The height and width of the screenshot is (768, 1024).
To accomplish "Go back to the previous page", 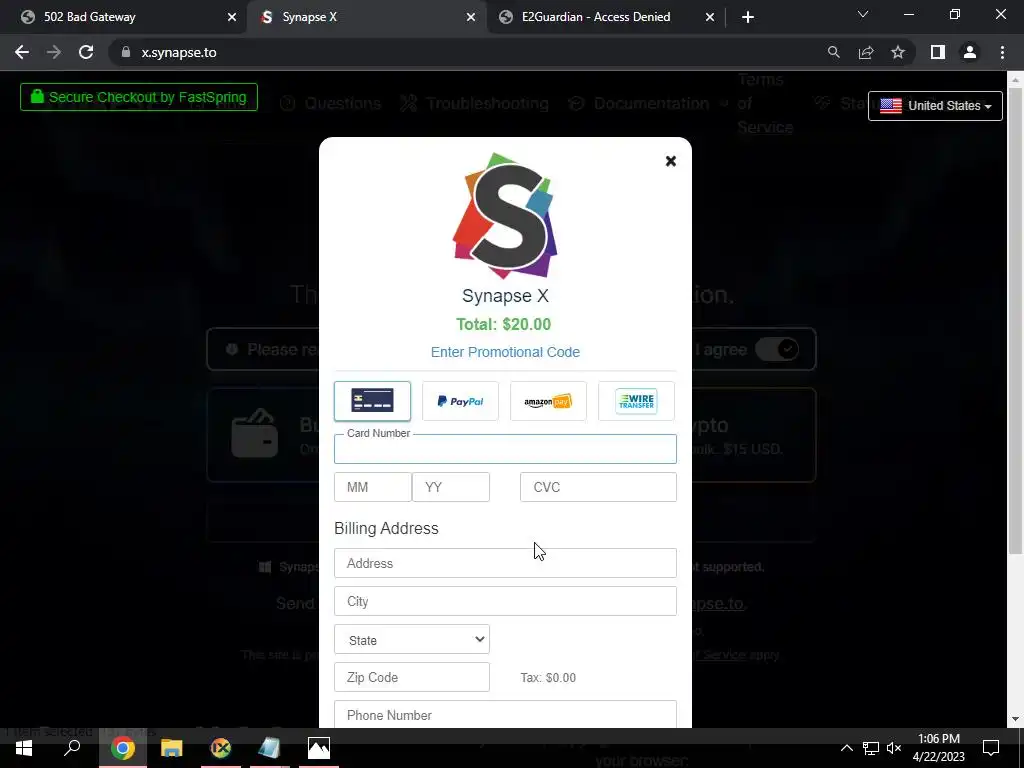I will [22, 52].
